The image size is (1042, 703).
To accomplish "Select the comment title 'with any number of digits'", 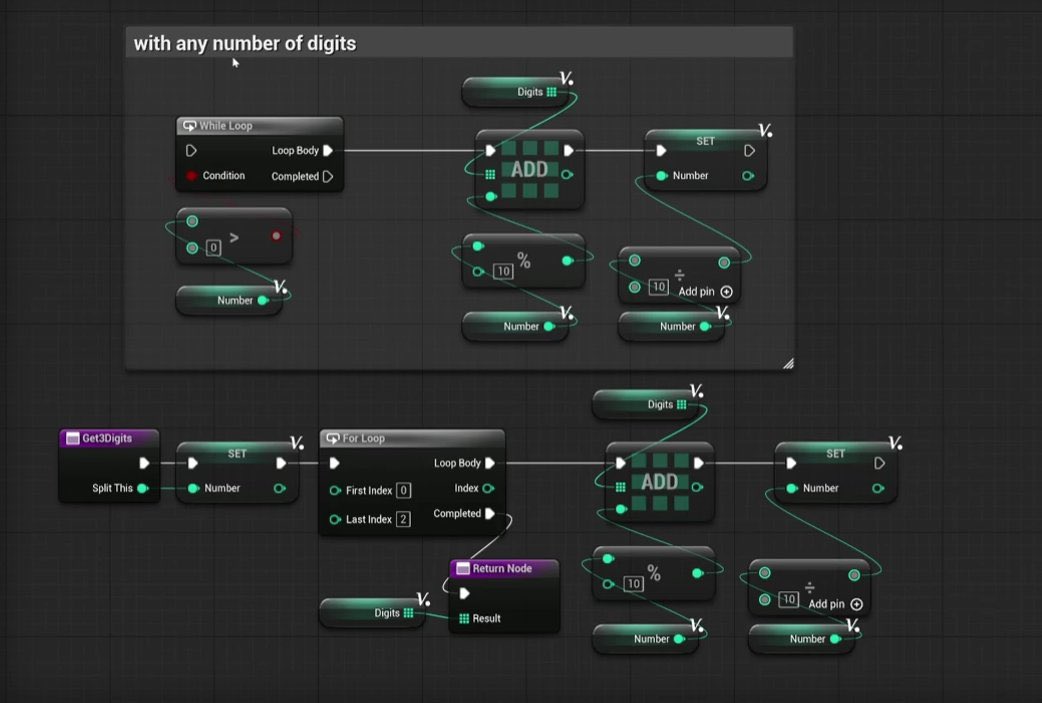I will point(245,43).
